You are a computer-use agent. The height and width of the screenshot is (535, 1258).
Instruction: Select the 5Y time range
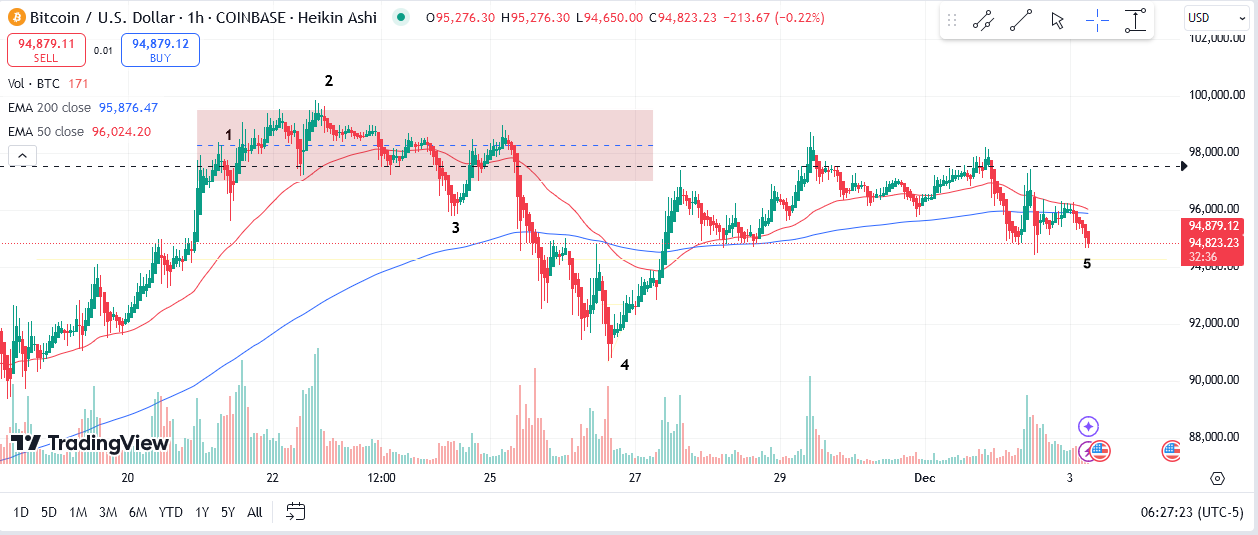[228, 512]
